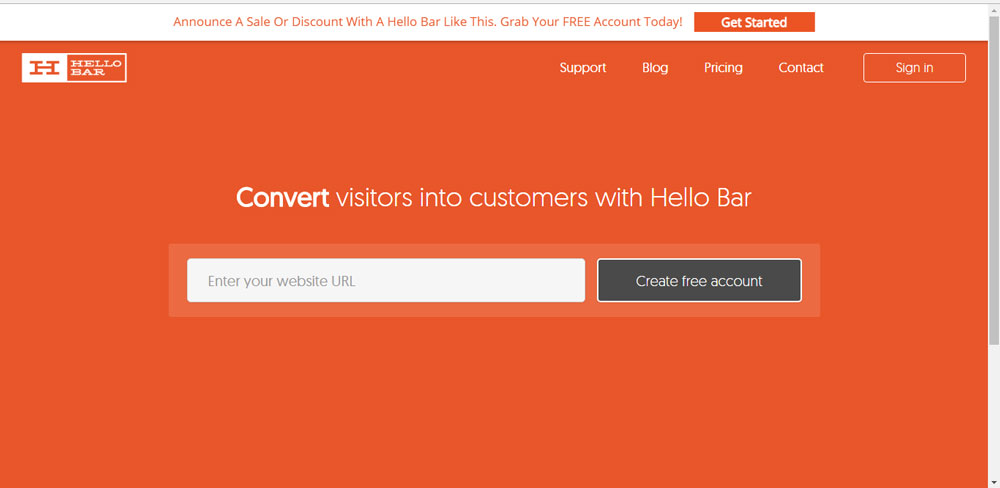Viewport: 1000px width, 488px height.
Task: Click the Create free account button
Action: click(x=699, y=281)
